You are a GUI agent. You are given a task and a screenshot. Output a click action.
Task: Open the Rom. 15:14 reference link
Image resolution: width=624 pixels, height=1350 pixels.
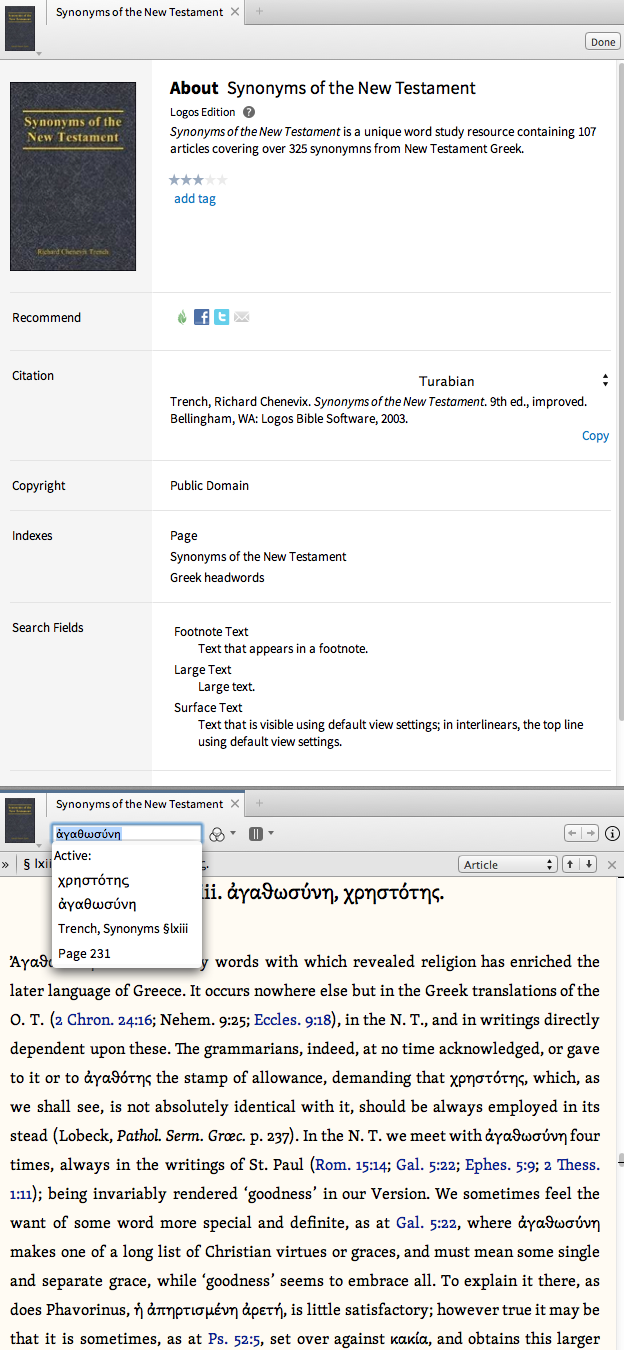click(351, 1164)
